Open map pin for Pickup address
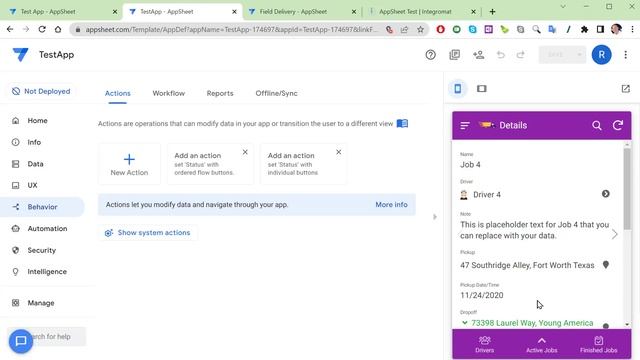 606,265
